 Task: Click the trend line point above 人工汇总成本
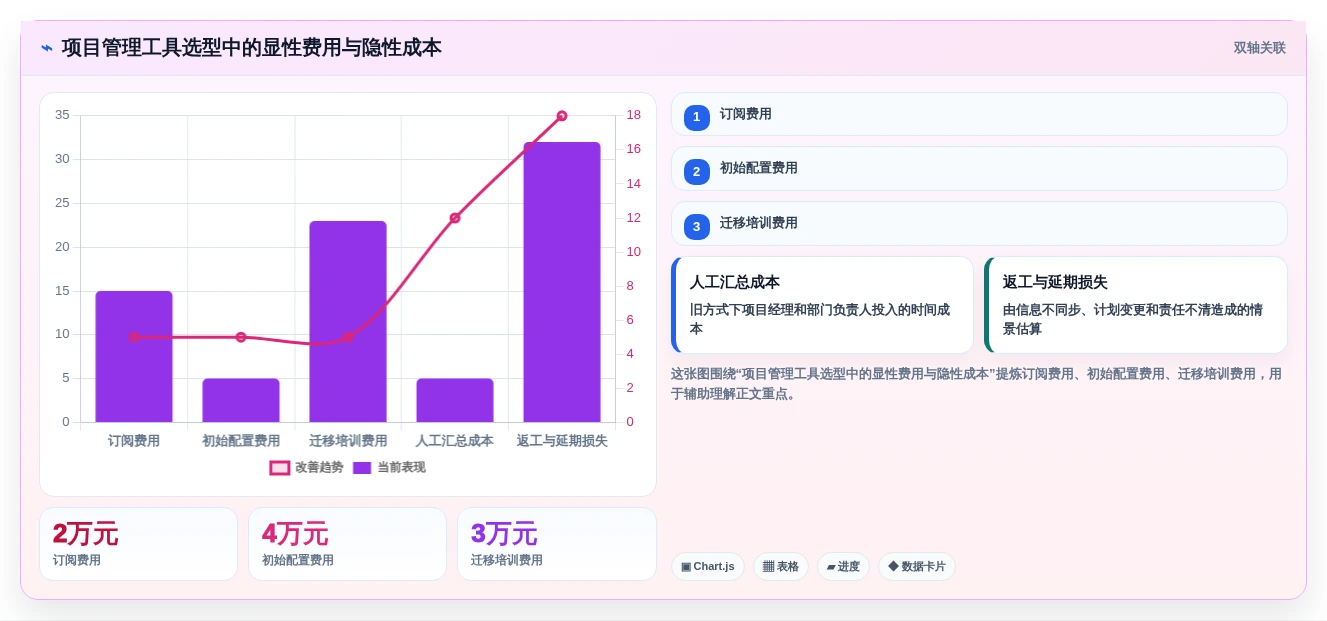click(455, 218)
